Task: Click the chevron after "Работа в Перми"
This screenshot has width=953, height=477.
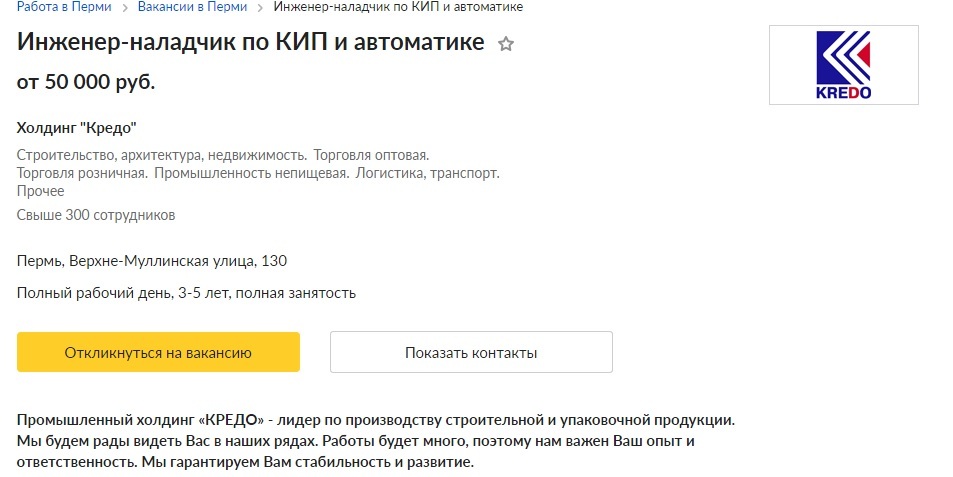Action: pos(124,7)
